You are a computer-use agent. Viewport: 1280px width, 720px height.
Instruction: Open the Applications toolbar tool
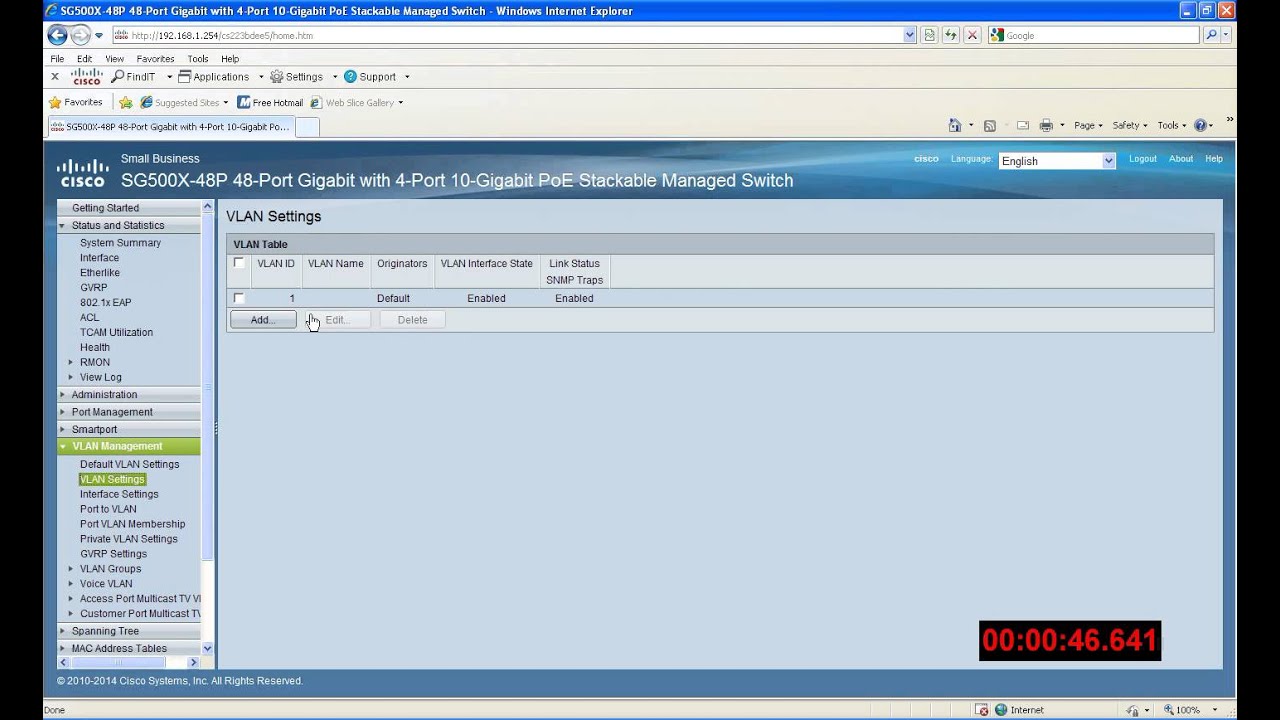[213, 77]
